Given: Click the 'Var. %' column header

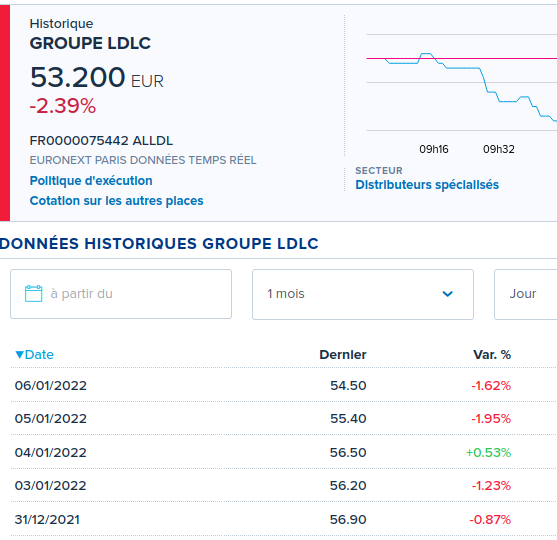Looking at the screenshot, I should 492,355.
